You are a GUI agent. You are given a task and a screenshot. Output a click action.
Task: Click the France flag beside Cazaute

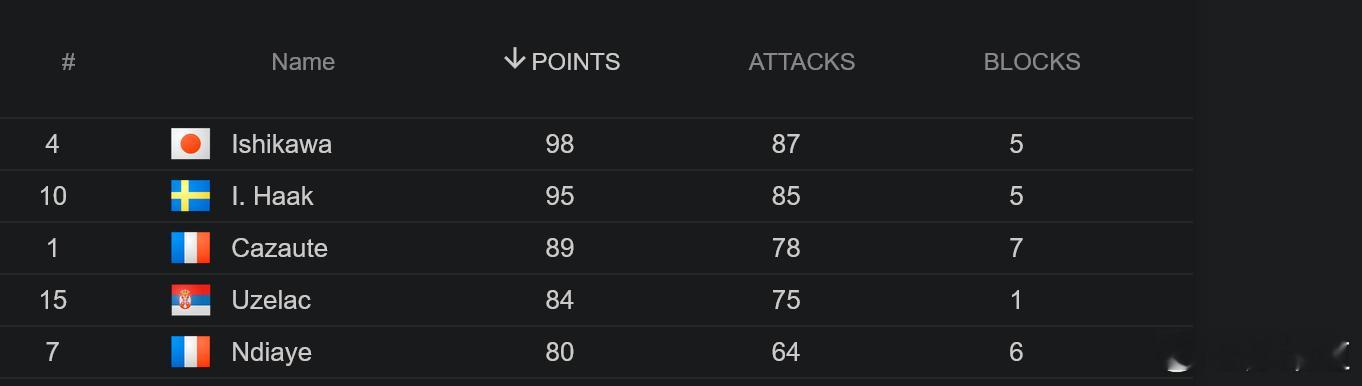(190, 248)
